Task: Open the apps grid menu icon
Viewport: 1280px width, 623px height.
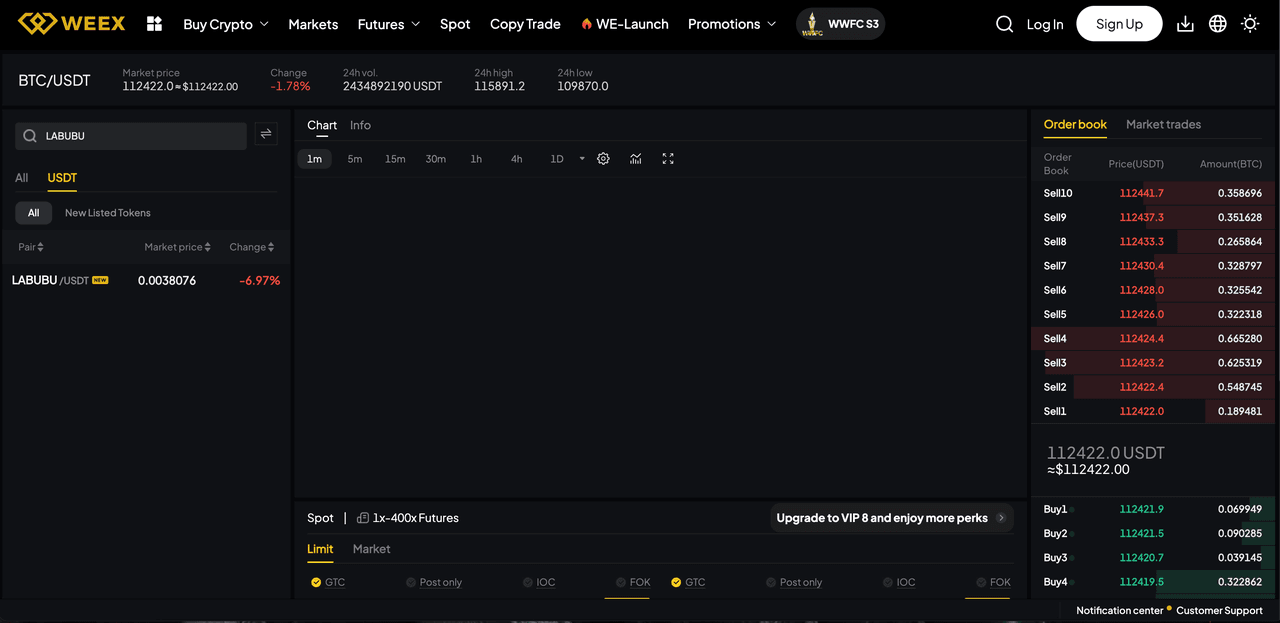Action: pos(154,24)
